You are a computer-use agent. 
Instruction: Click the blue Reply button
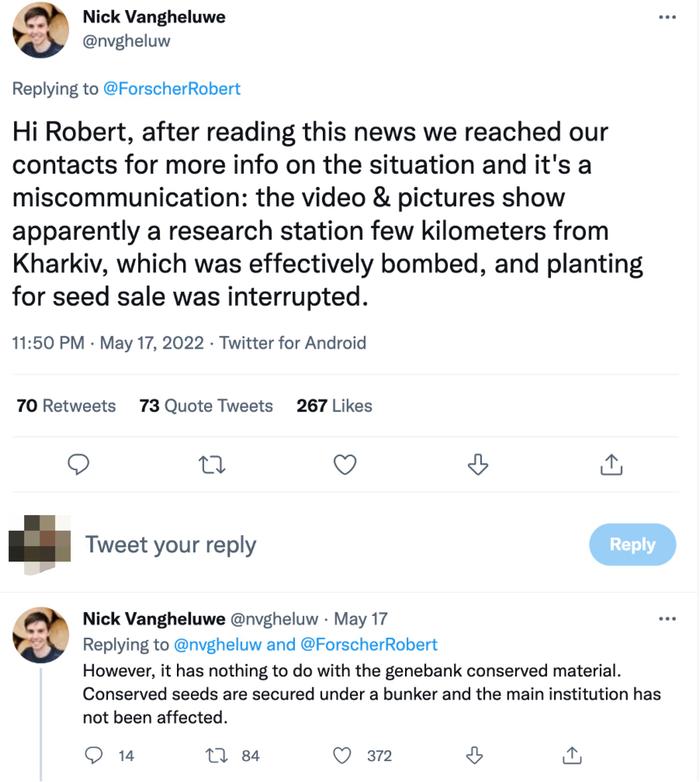tap(632, 544)
